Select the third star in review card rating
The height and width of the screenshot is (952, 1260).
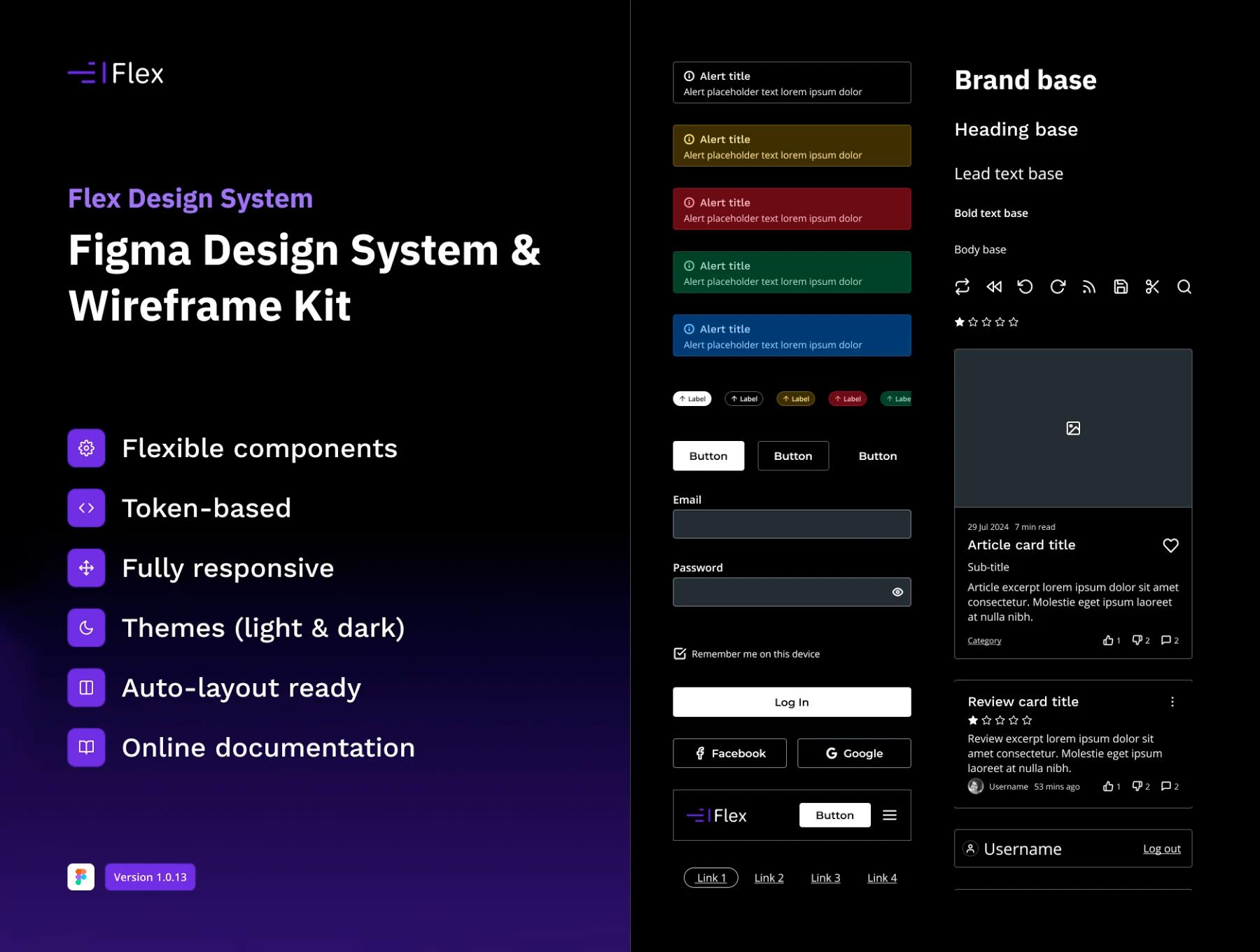point(1000,720)
